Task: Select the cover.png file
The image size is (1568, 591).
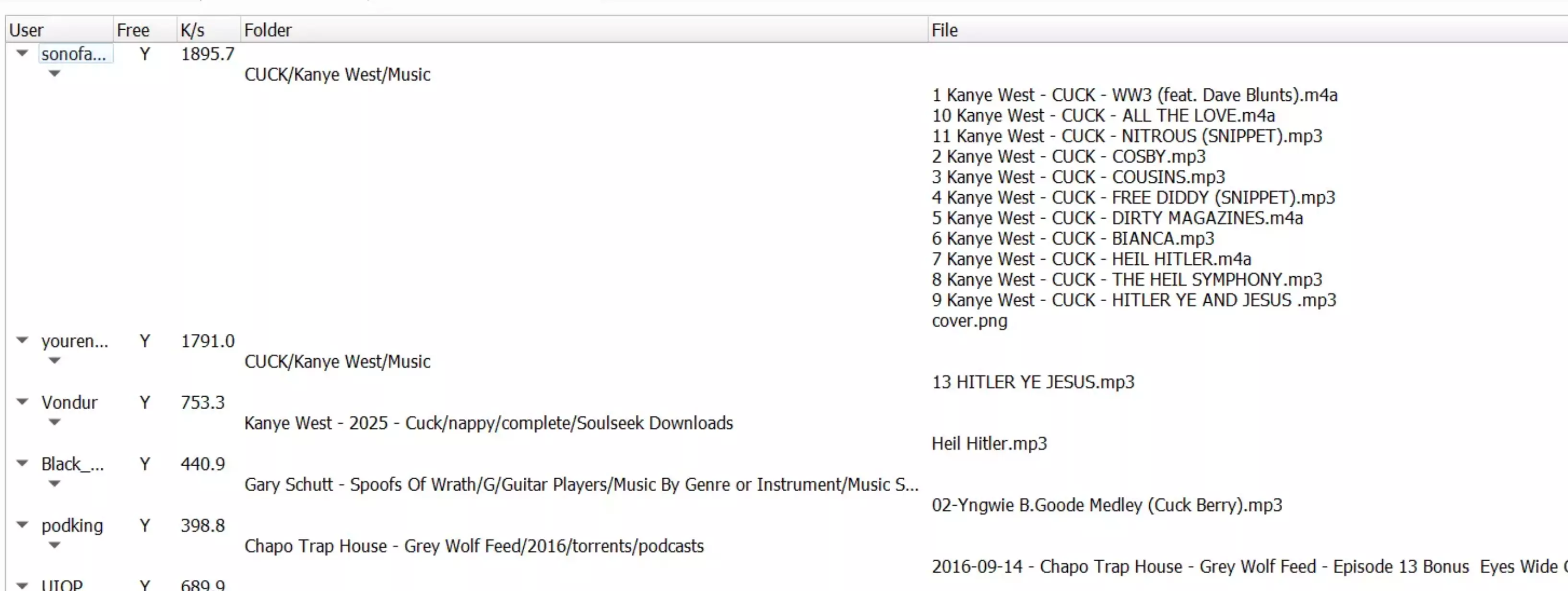Action: (970, 321)
